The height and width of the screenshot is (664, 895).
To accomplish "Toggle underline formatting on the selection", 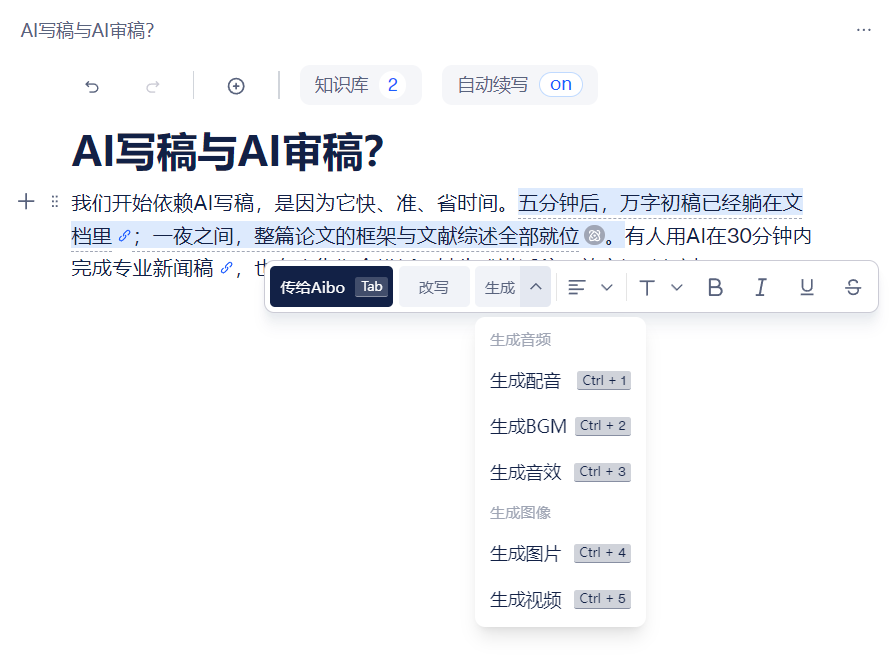I will [x=806, y=287].
